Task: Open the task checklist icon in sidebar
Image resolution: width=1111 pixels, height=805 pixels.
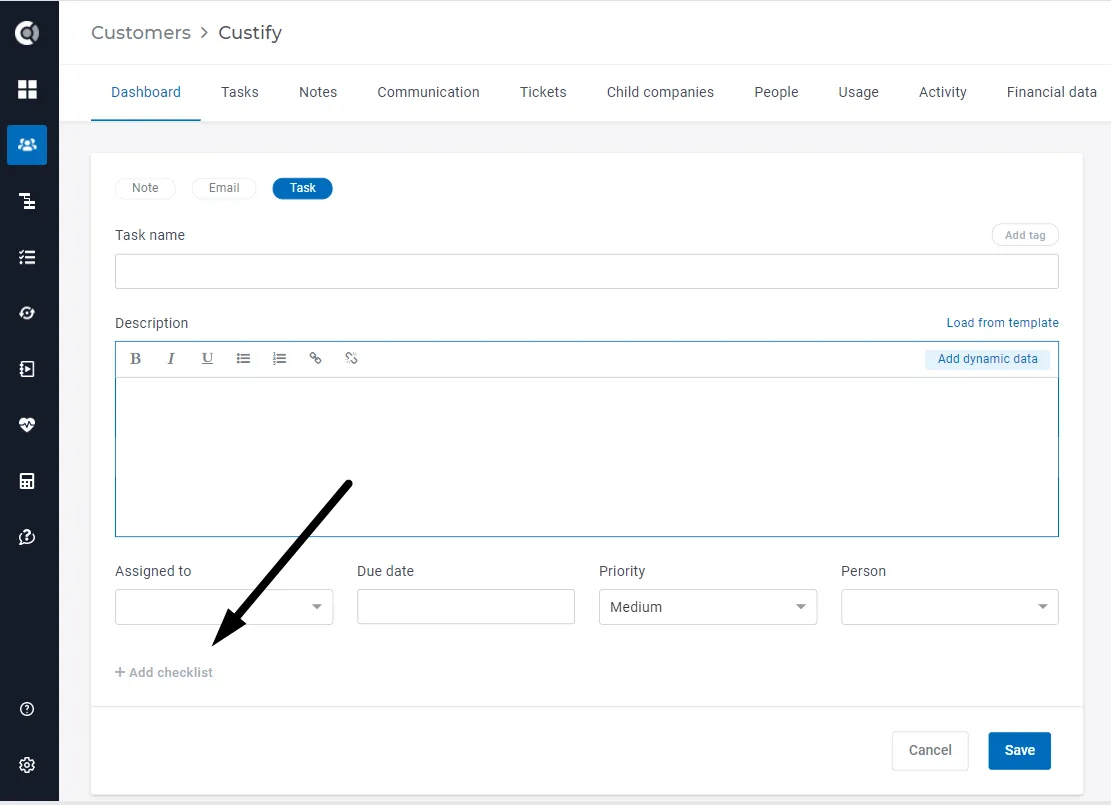Action: pos(27,257)
